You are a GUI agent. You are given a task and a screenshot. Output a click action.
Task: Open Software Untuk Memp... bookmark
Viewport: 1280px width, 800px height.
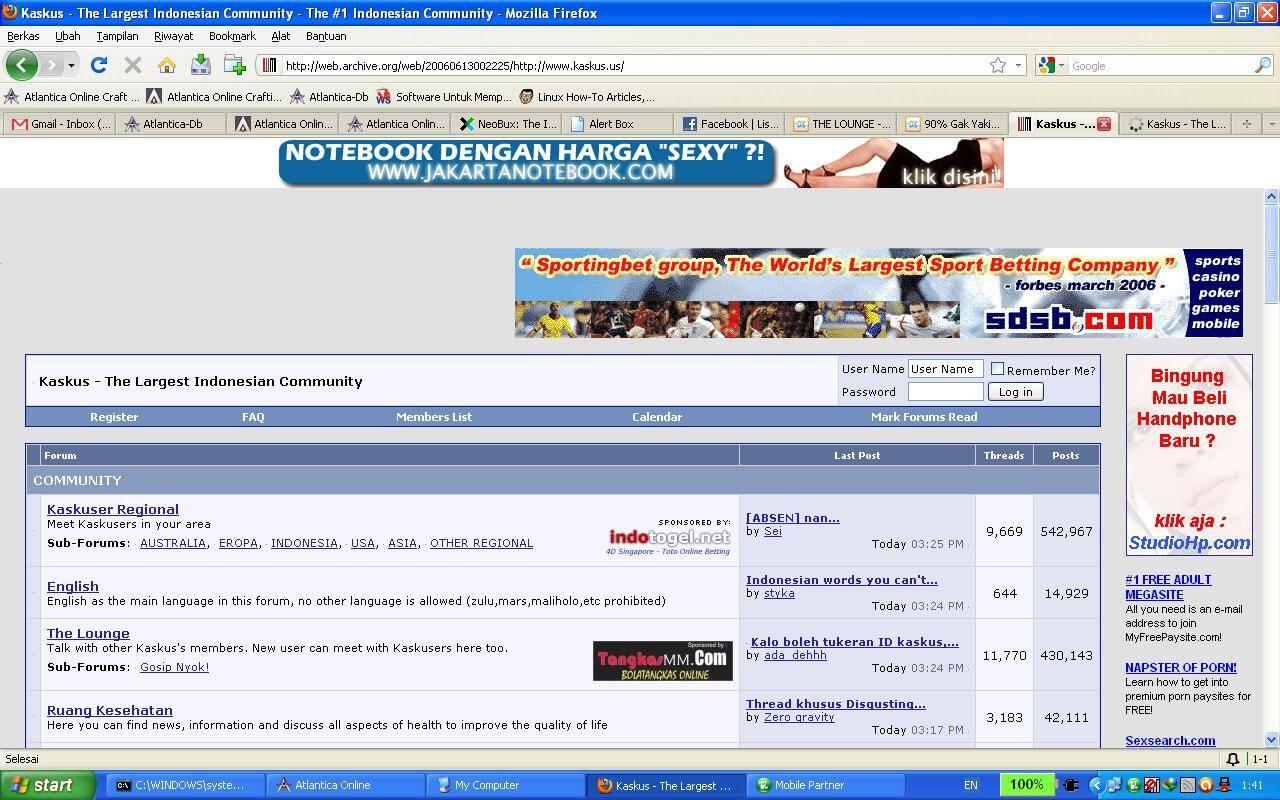click(x=444, y=97)
